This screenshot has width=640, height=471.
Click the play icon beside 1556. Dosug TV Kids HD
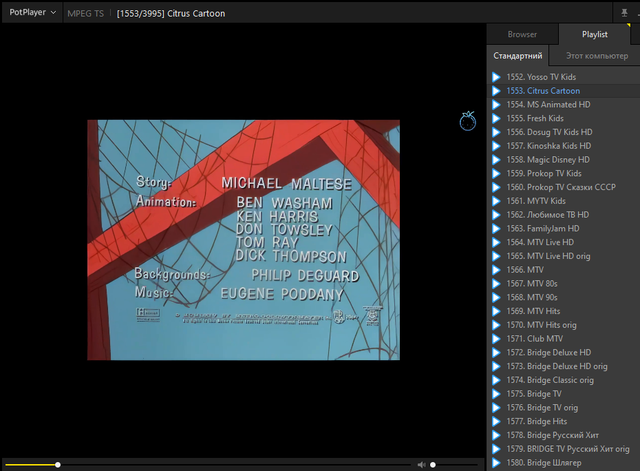pos(496,132)
